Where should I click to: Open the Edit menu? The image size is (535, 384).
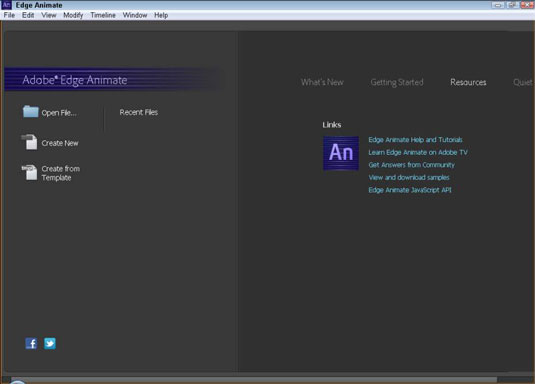[28, 15]
